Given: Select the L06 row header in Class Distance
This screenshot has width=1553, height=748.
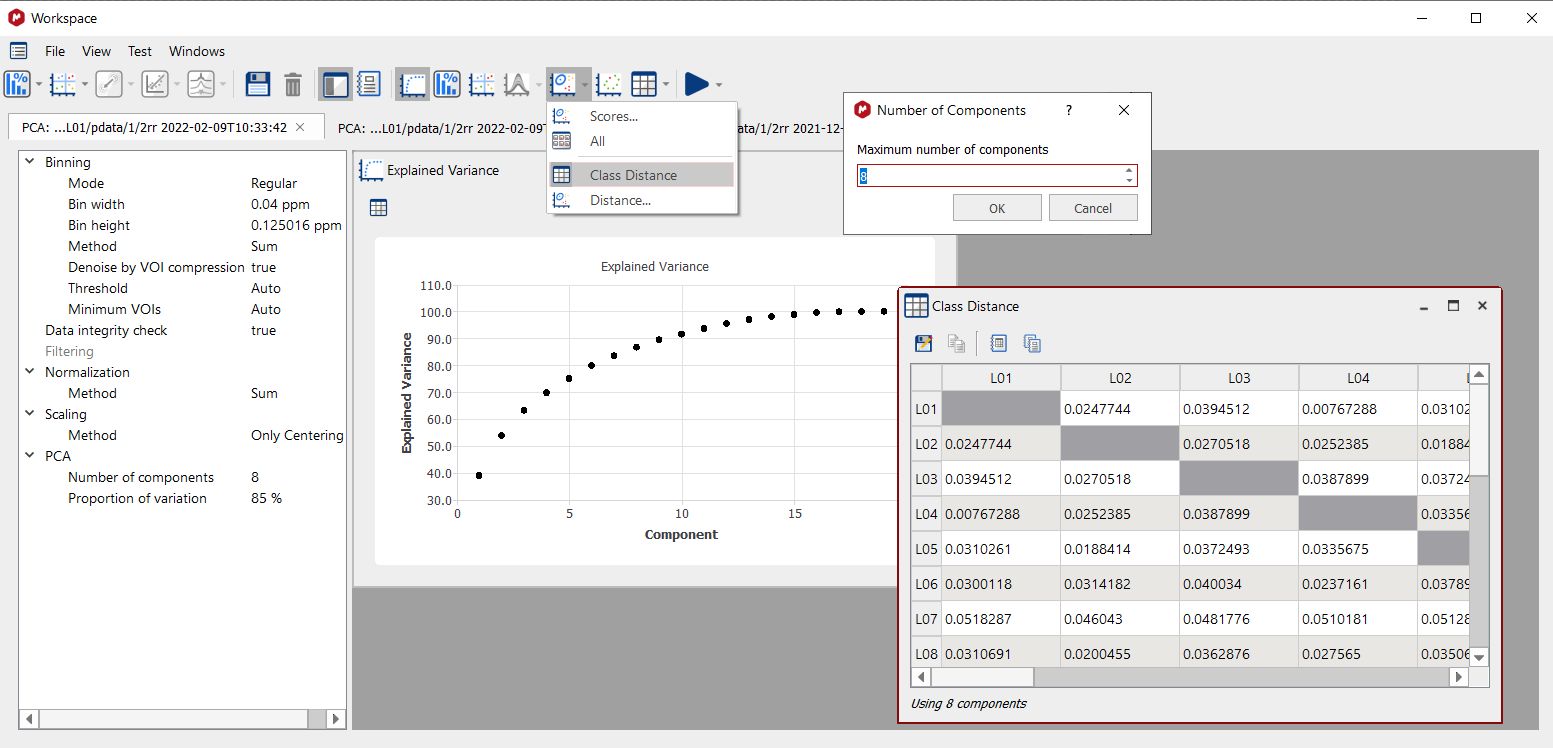Looking at the screenshot, I should pyautogui.click(x=926, y=584).
